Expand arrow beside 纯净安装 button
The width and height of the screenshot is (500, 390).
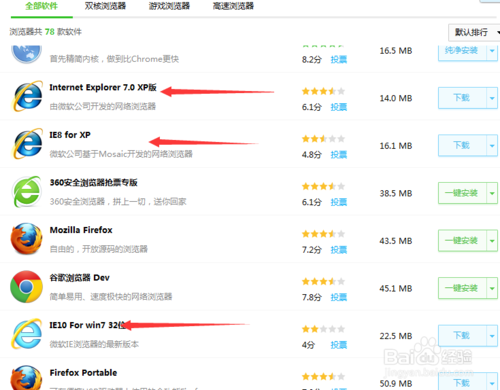492,51
